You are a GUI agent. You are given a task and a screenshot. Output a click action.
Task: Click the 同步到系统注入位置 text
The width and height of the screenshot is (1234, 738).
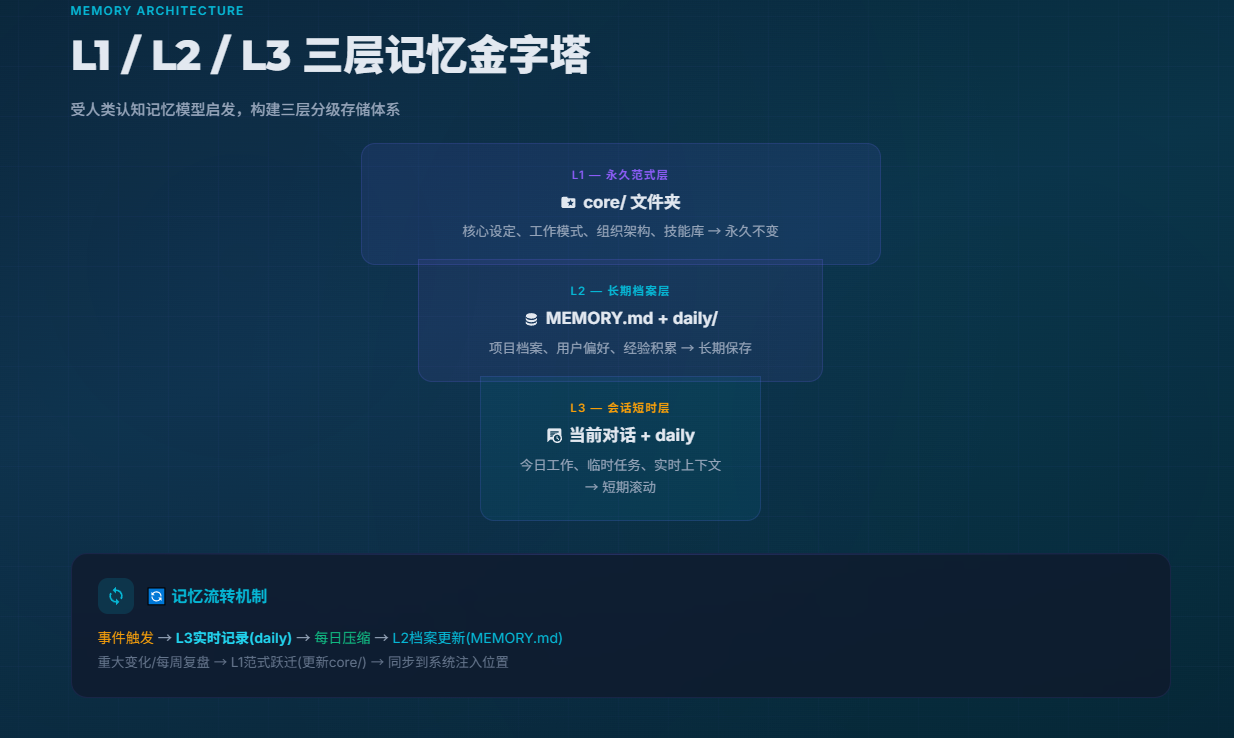448,662
